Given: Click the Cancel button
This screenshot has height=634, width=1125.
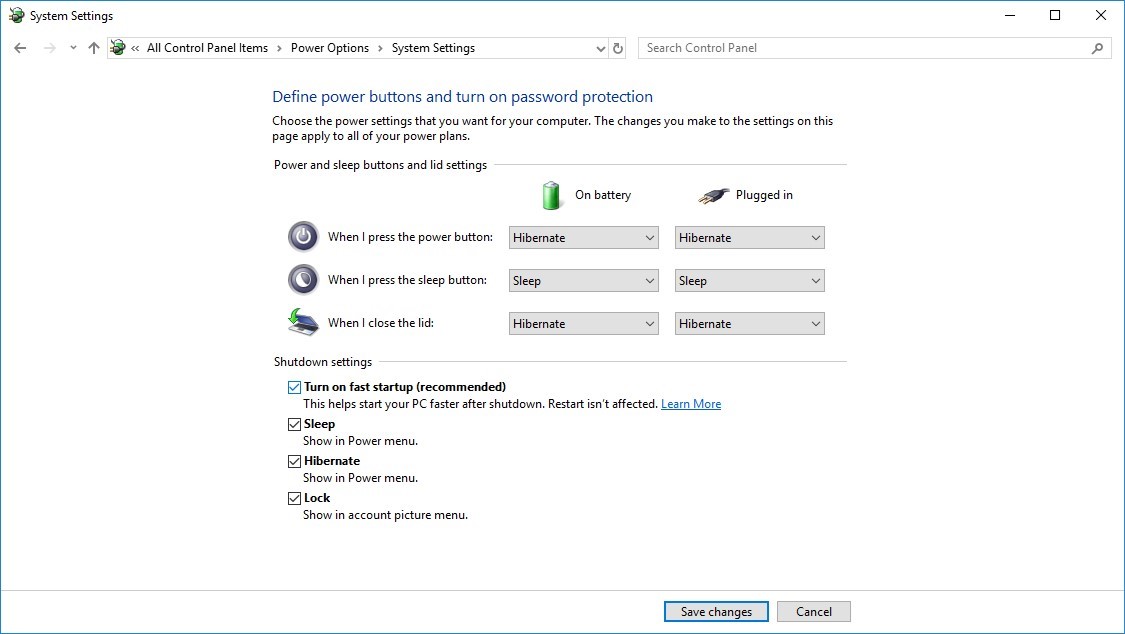Looking at the screenshot, I should [x=814, y=612].
